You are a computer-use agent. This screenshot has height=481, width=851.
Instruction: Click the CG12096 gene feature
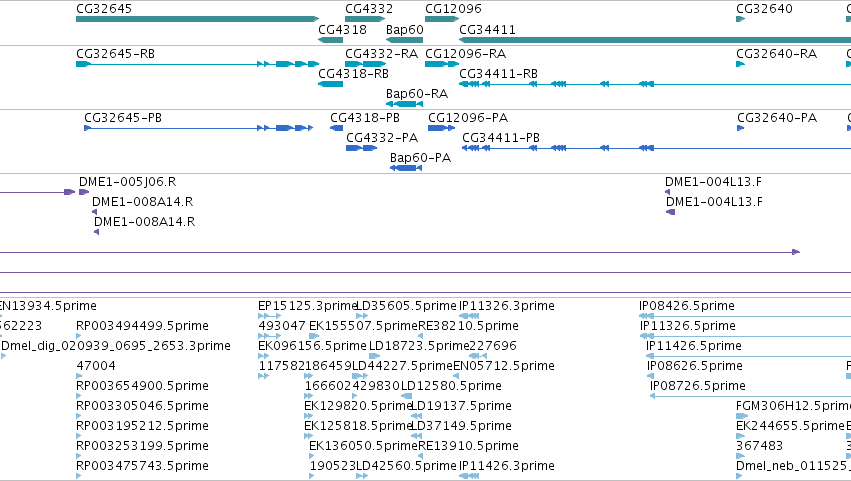point(442,19)
